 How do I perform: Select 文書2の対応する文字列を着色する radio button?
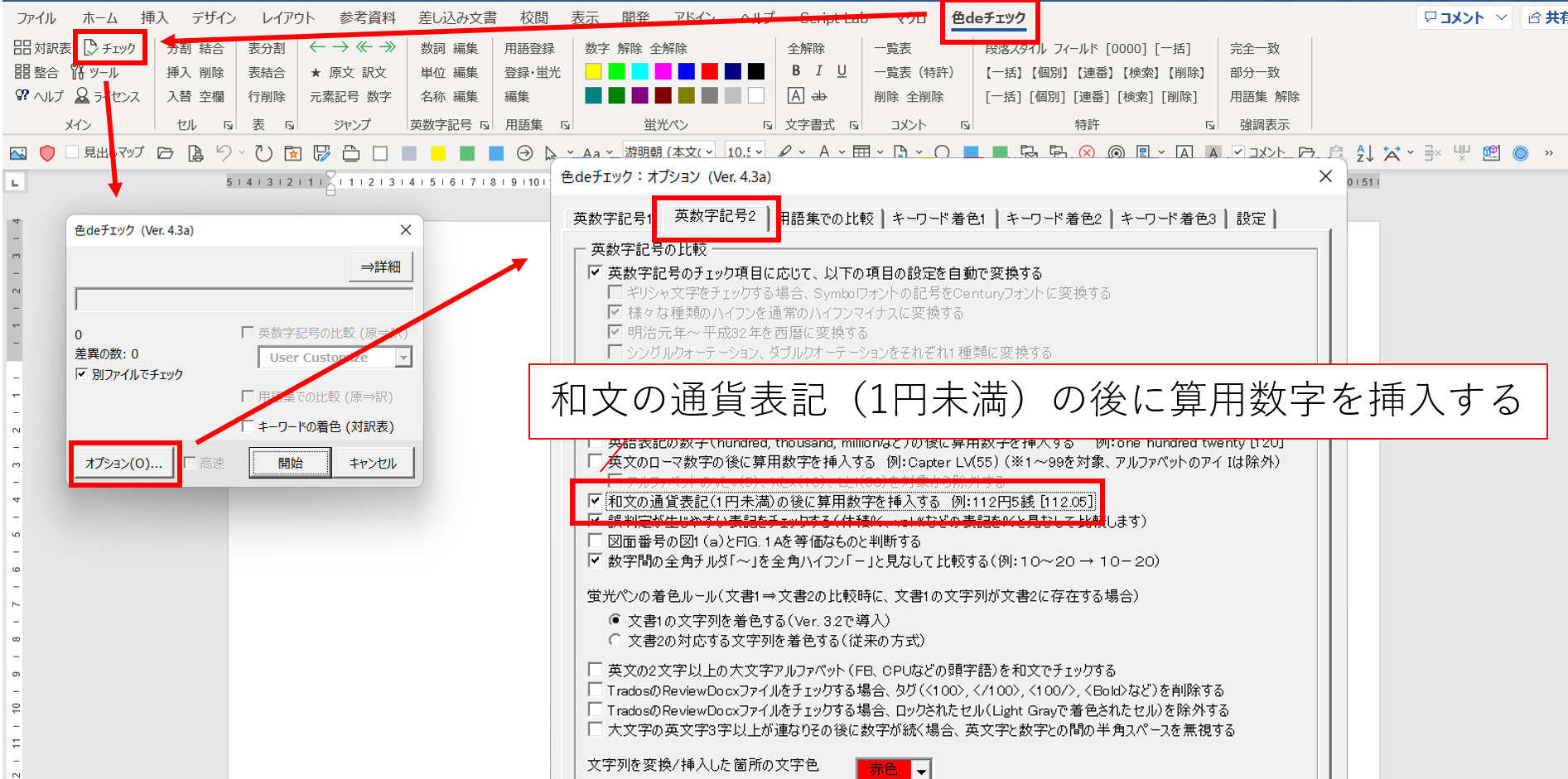[x=615, y=640]
